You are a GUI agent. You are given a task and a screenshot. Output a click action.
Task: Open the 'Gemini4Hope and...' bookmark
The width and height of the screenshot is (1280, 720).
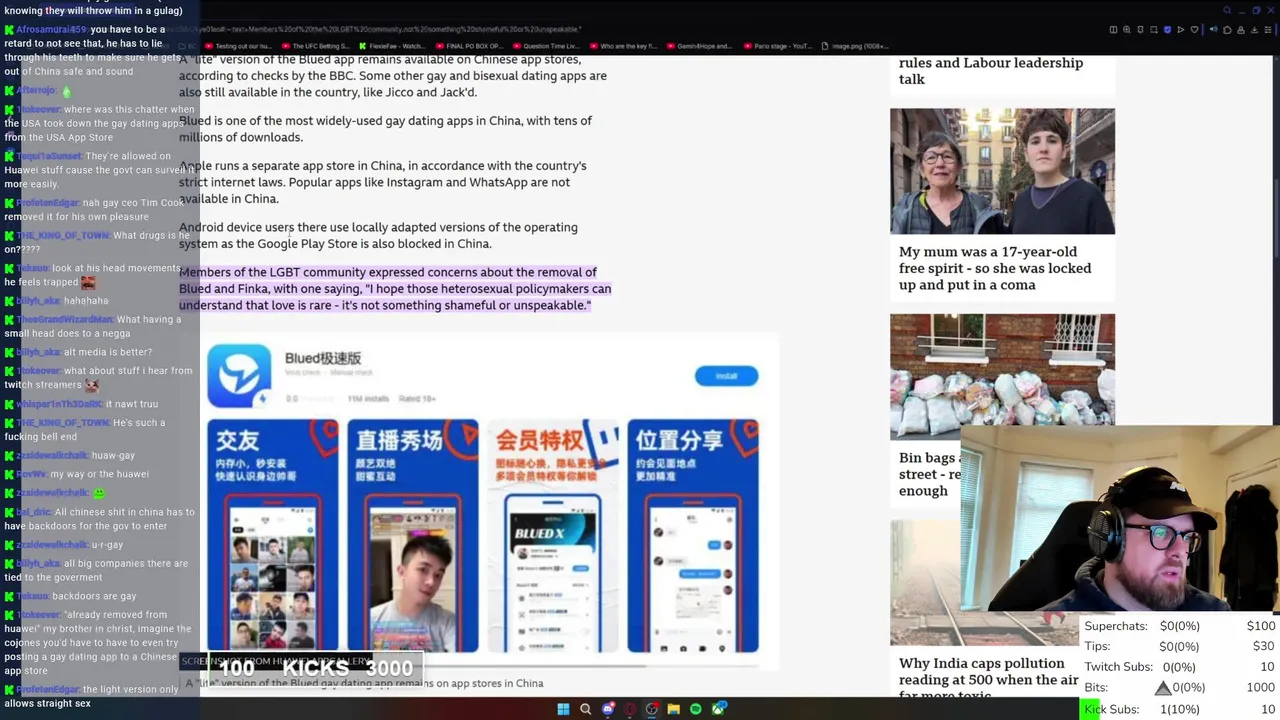[x=699, y=46]
